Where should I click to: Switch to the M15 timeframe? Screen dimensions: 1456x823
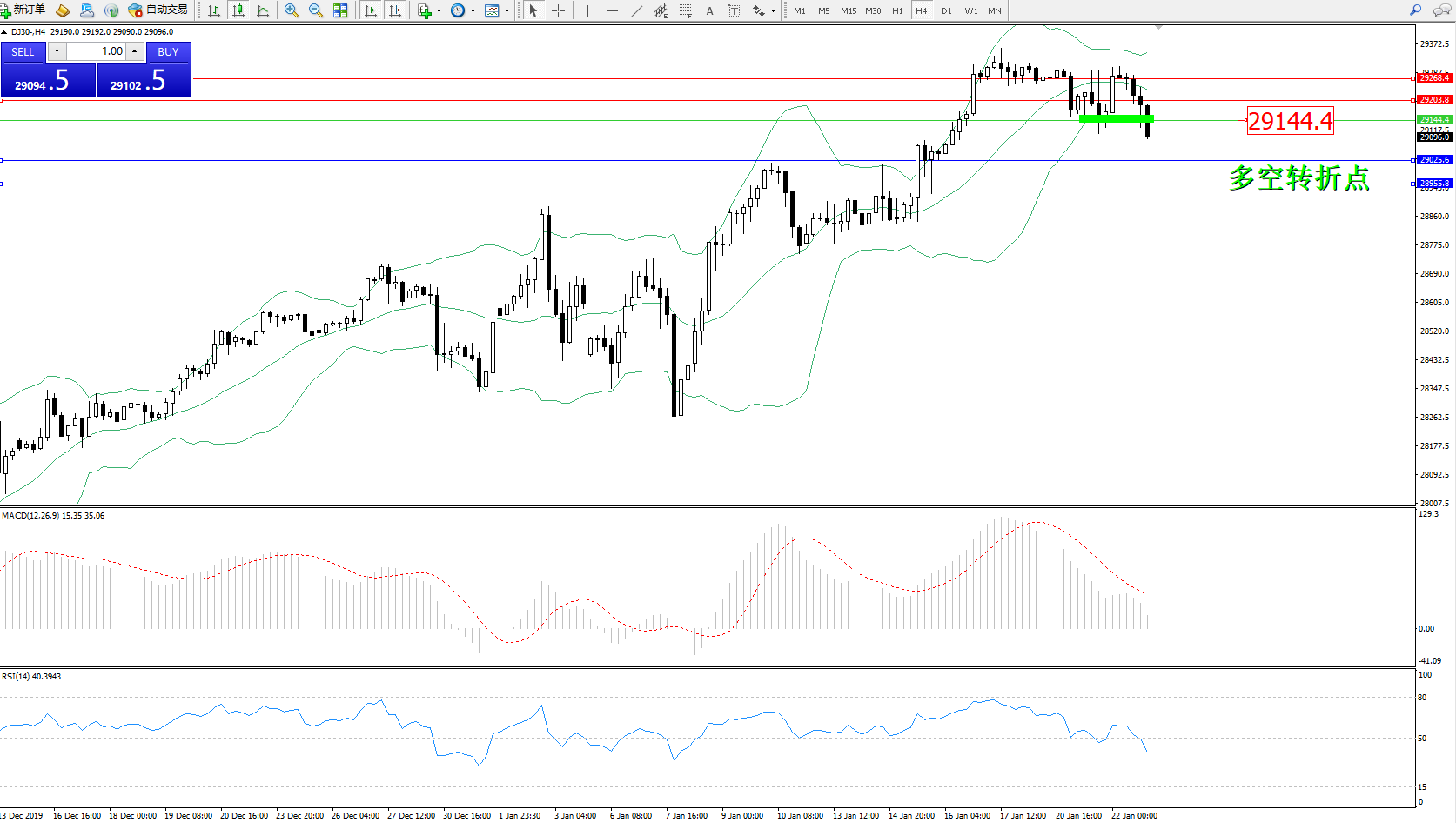click(848, 10)
